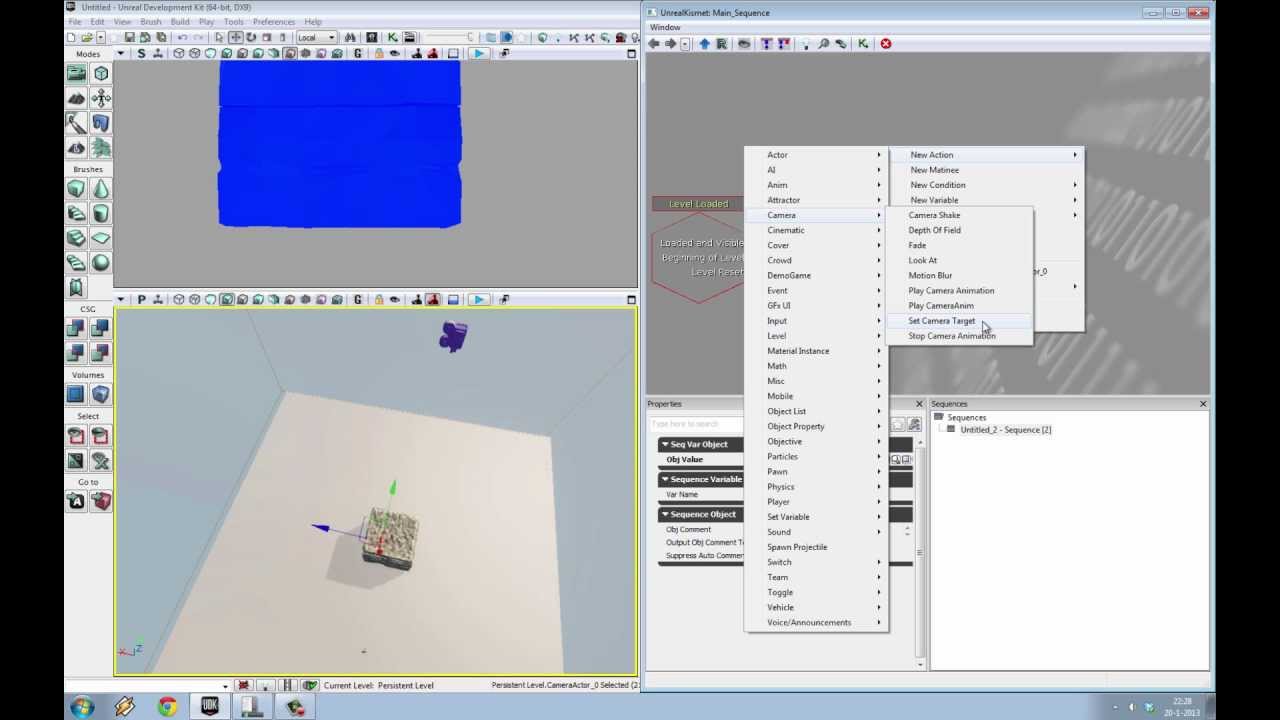Toggle realtime mode S in top viewport
The image size is (1280, 720).
tap(141, 53)
